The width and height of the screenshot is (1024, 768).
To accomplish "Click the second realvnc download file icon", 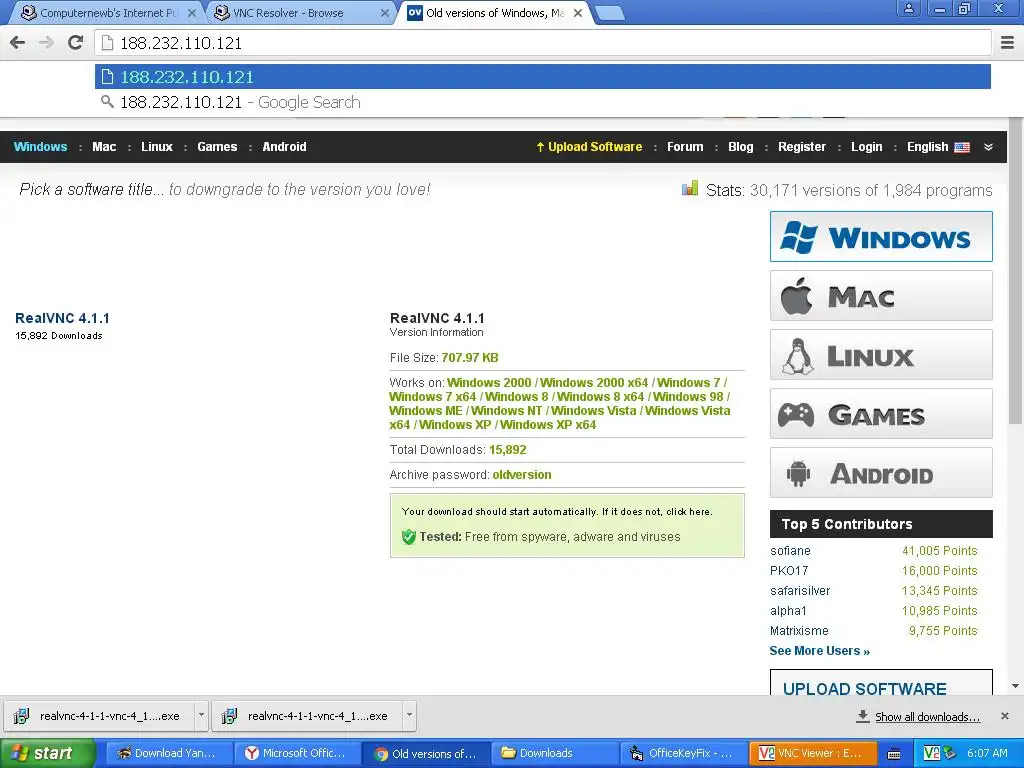I will [229, 716].
